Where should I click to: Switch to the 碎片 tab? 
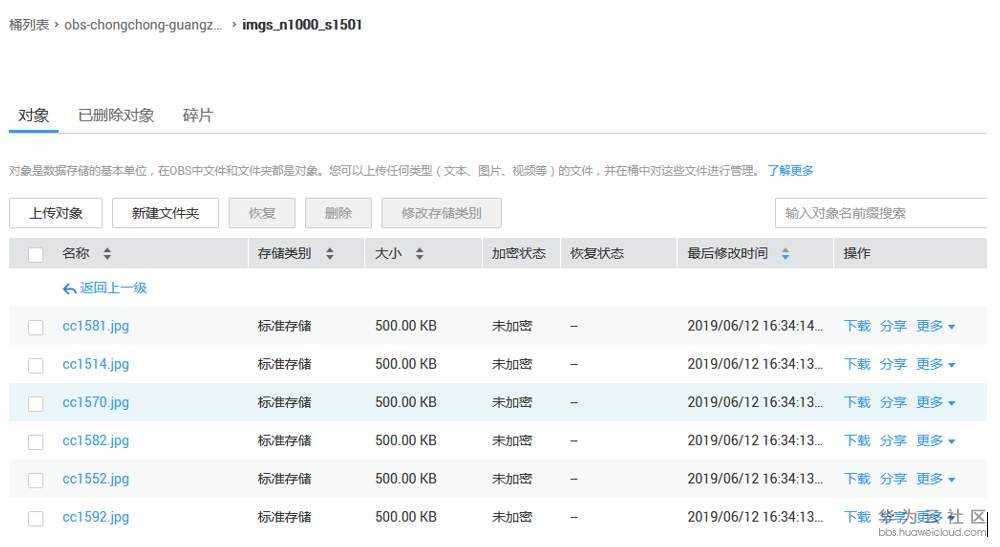[198, 115]
